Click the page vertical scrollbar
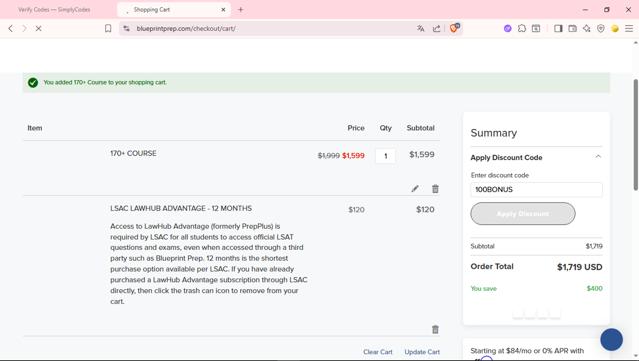The height and width of the screenshot is (361, 639). (635, 134)
